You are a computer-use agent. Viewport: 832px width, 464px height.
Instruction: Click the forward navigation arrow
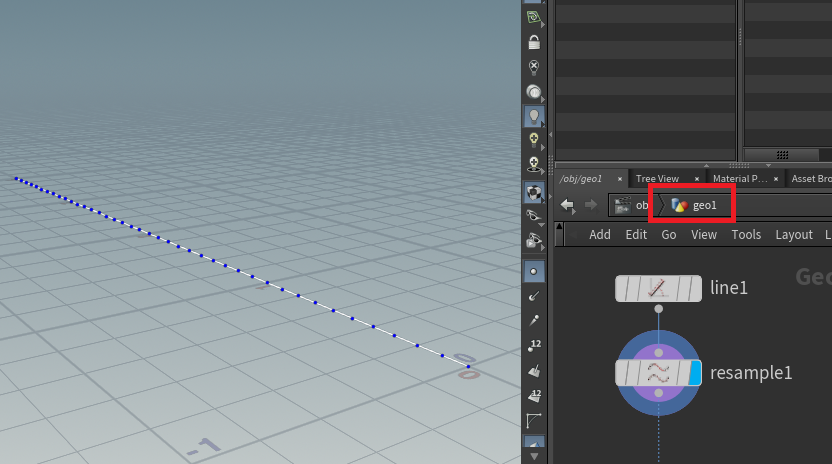(x=591, y=205)
